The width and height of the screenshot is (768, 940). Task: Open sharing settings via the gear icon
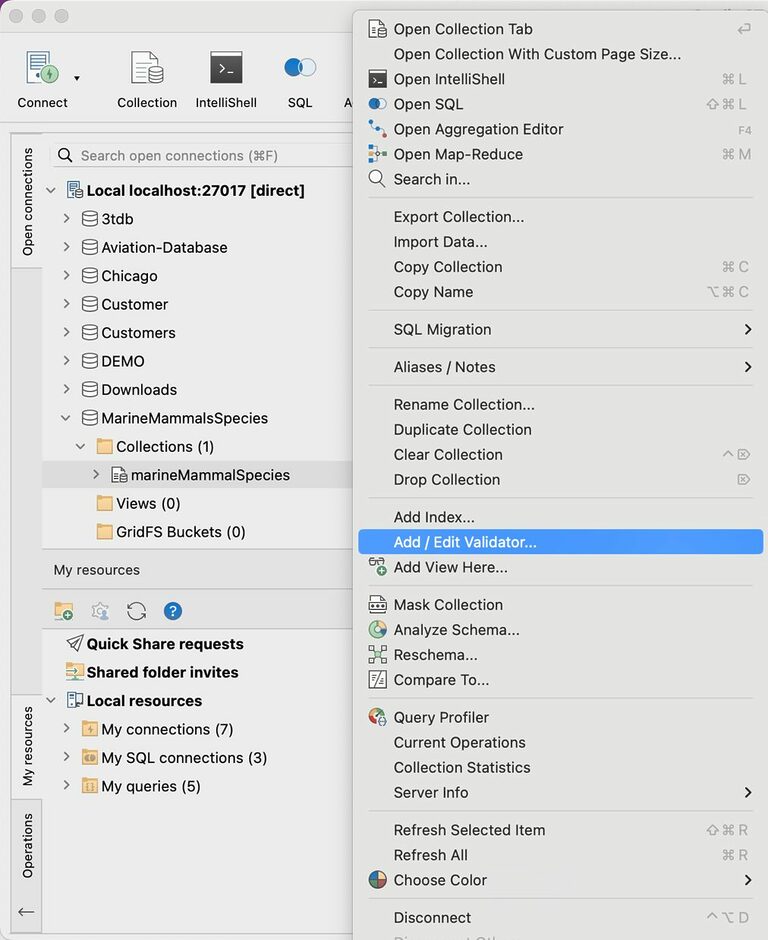[x=100, y=610]
